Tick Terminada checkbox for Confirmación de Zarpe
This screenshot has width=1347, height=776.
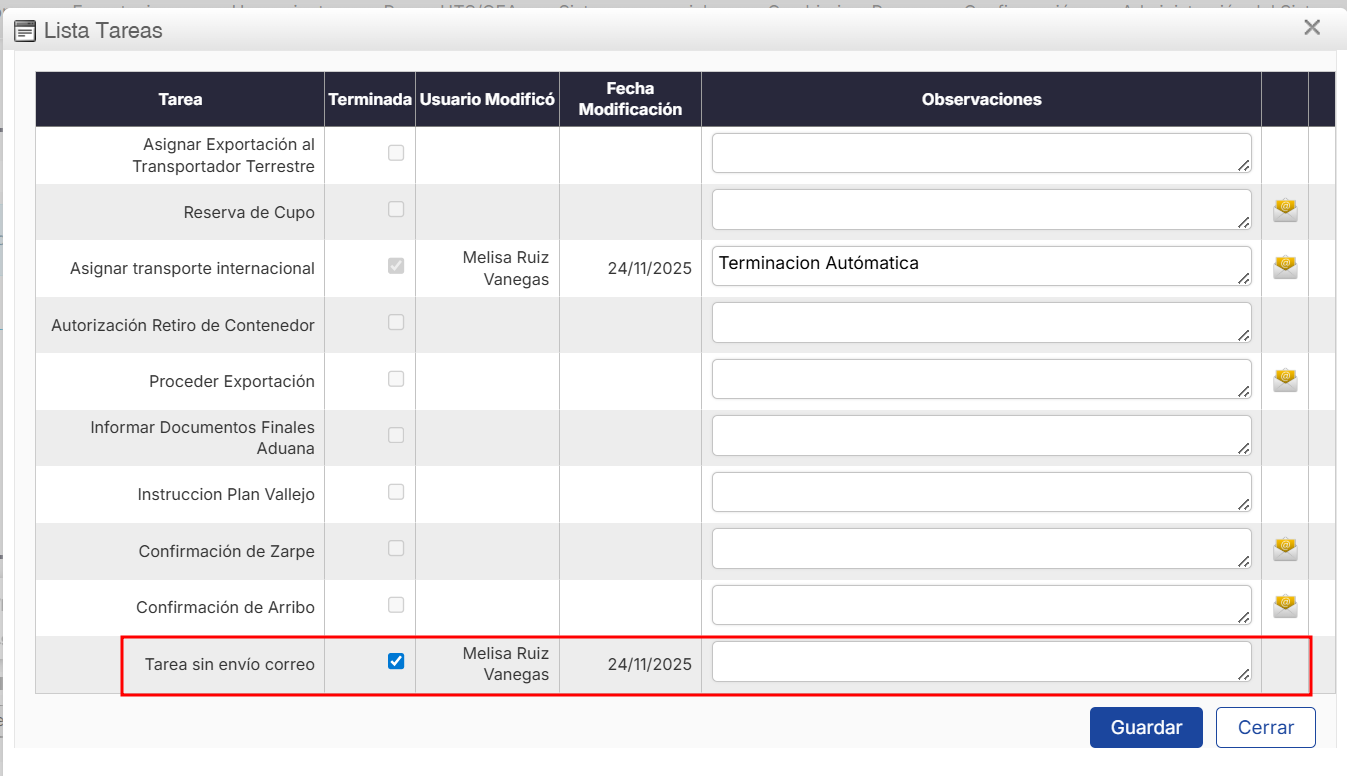pos(396,548)
